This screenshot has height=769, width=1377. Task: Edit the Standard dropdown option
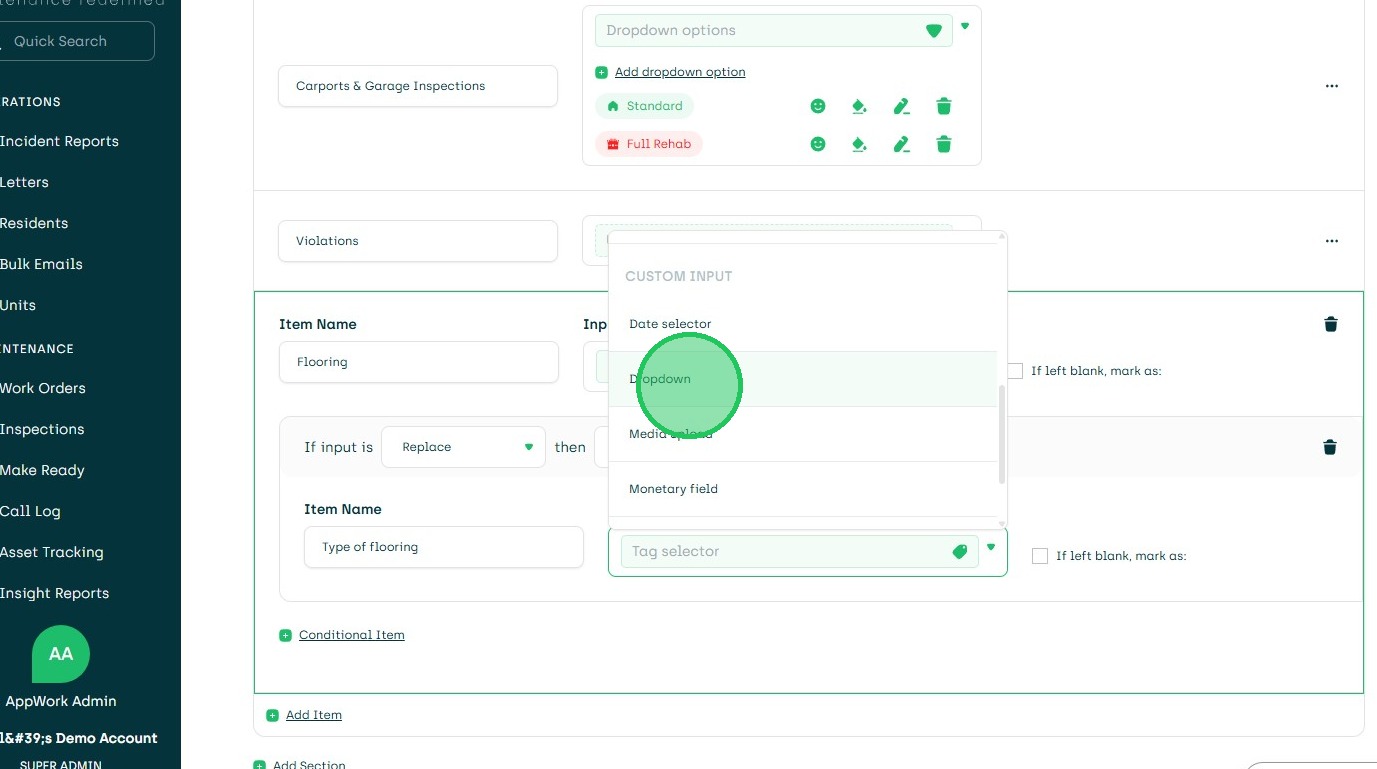click(x=901, y=106)
